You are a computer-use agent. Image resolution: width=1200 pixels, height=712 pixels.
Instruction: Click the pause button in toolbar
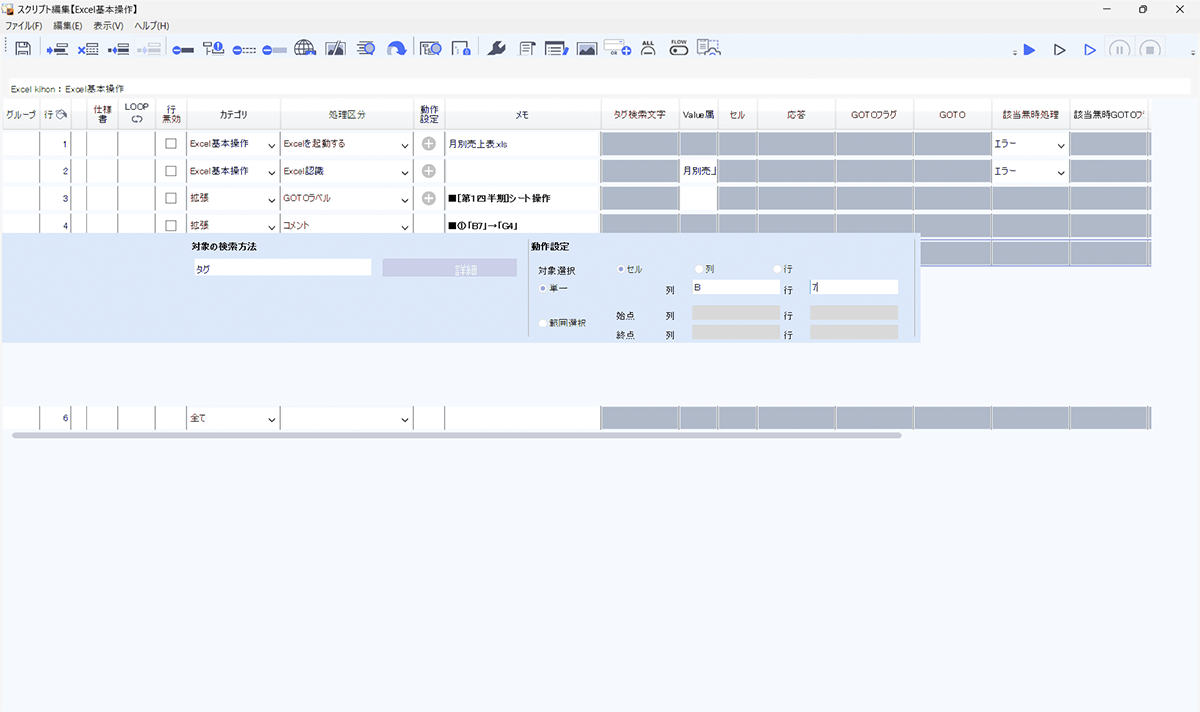[x=1120, y=49]
